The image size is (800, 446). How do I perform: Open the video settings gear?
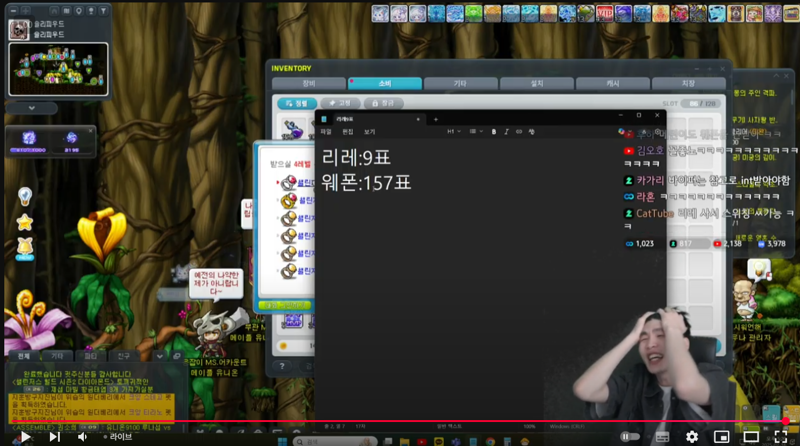point(692,437)
